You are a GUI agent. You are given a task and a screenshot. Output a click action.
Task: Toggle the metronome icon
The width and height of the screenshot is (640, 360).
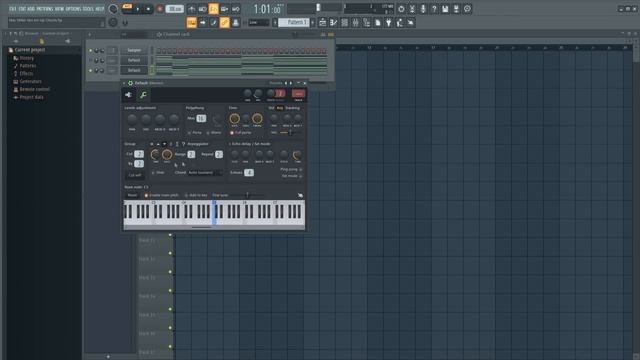pos(191,9)
